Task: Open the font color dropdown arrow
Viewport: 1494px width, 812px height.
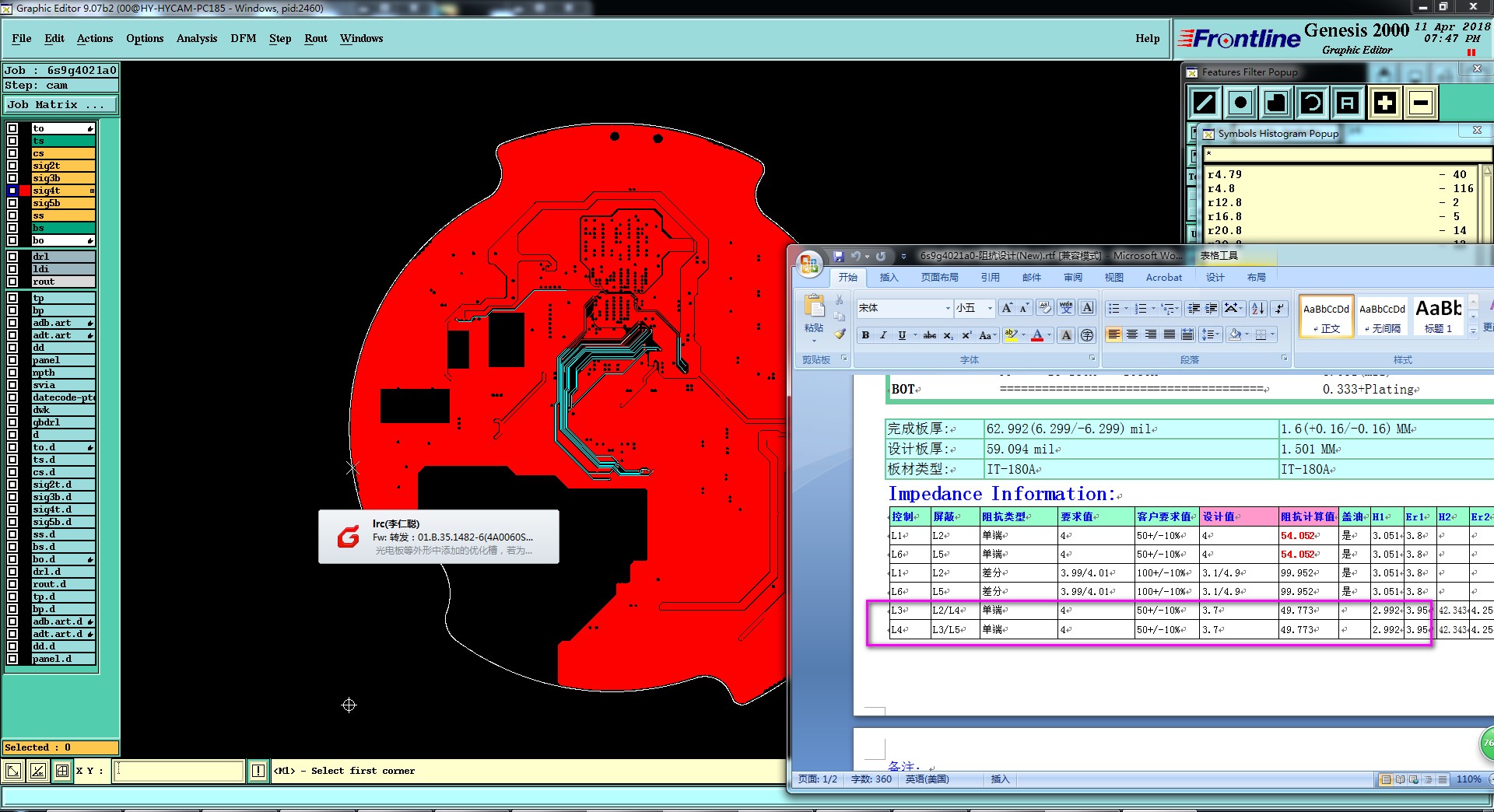Action: 1050,335
